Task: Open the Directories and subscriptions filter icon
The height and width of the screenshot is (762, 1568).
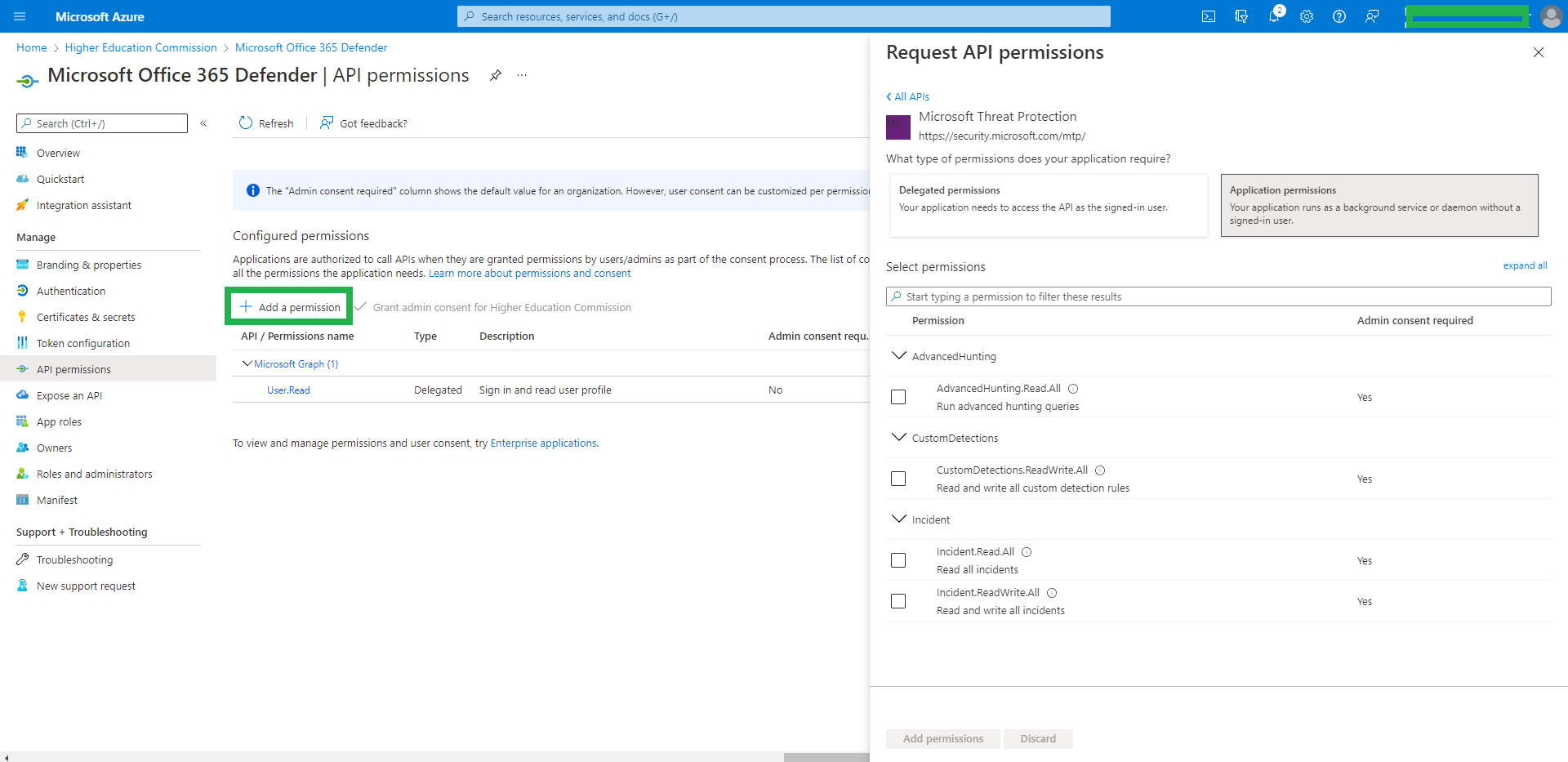Action: 1241,16
